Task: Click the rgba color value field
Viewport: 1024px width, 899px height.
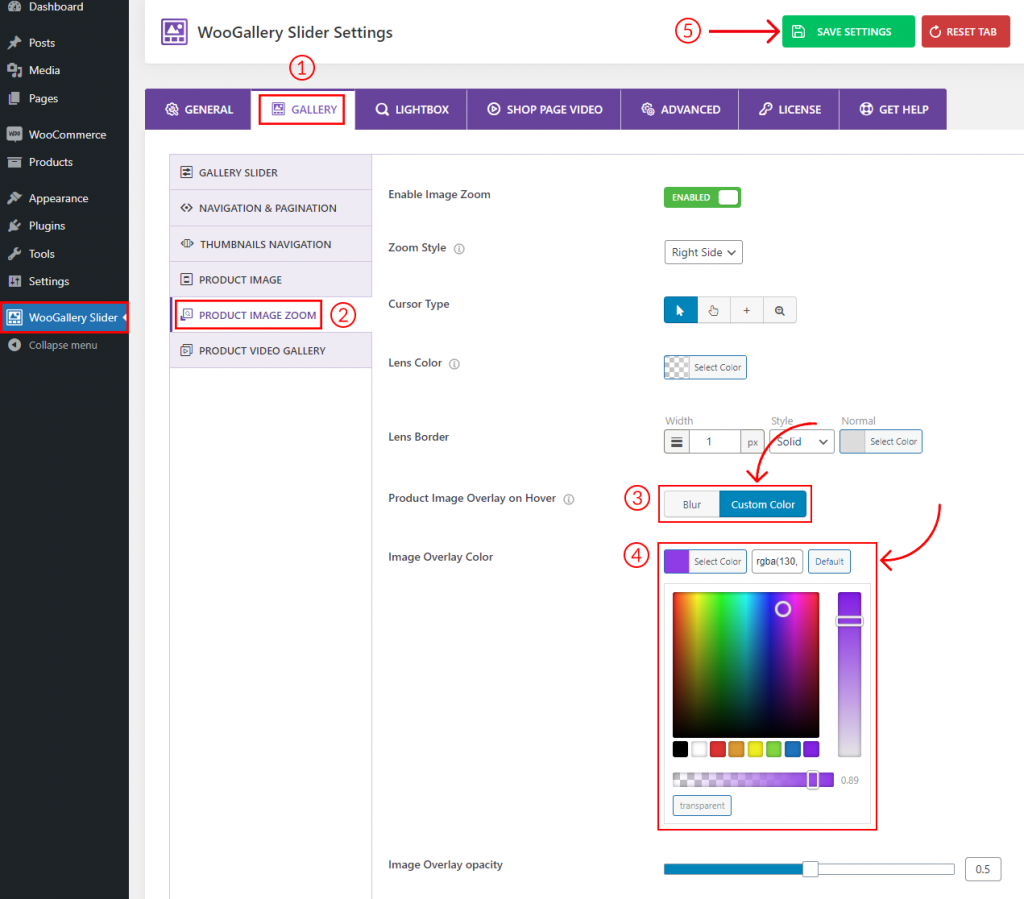Action: pos(777,561)
